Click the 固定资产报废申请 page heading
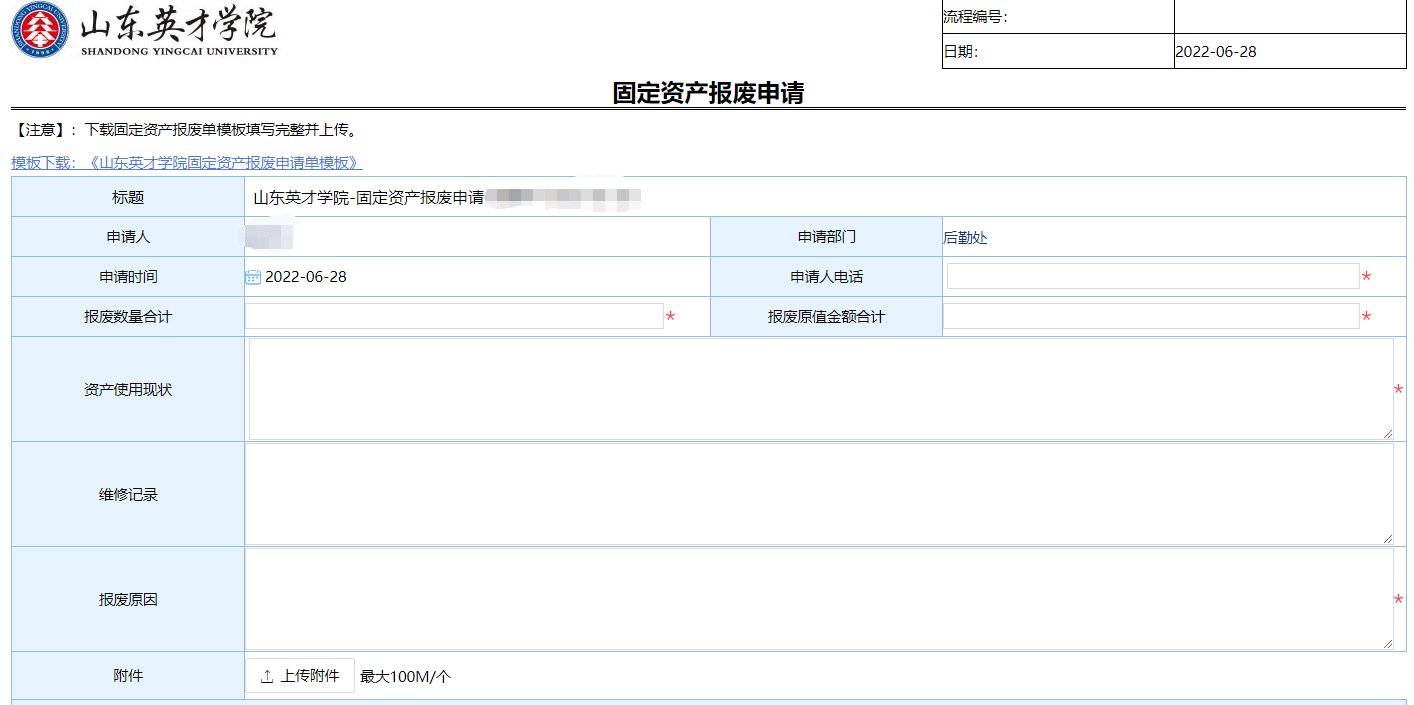Screen dimensions: 1414x705 pyautogui.click(x=708, y=94)
